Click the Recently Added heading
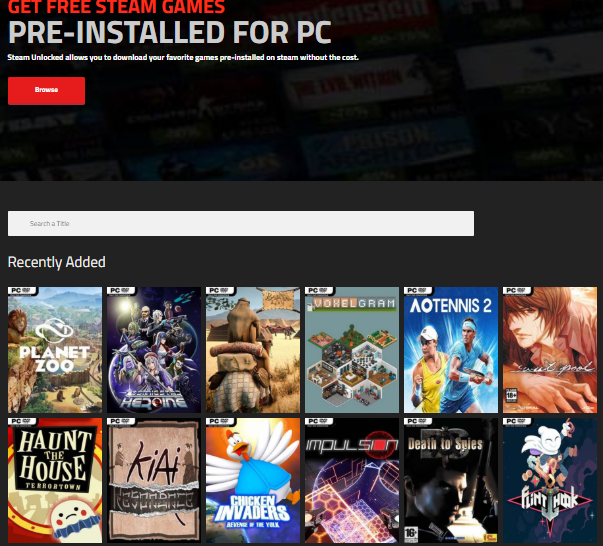This screenshot has height=546, width=603. pos(57,262)
